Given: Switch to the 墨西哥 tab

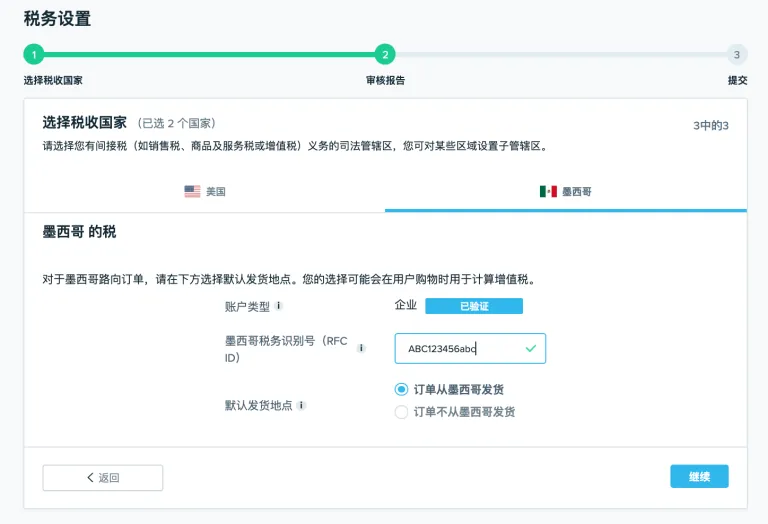Looking at the screenshot, I should pyautogui.click(x=566, y=191).
